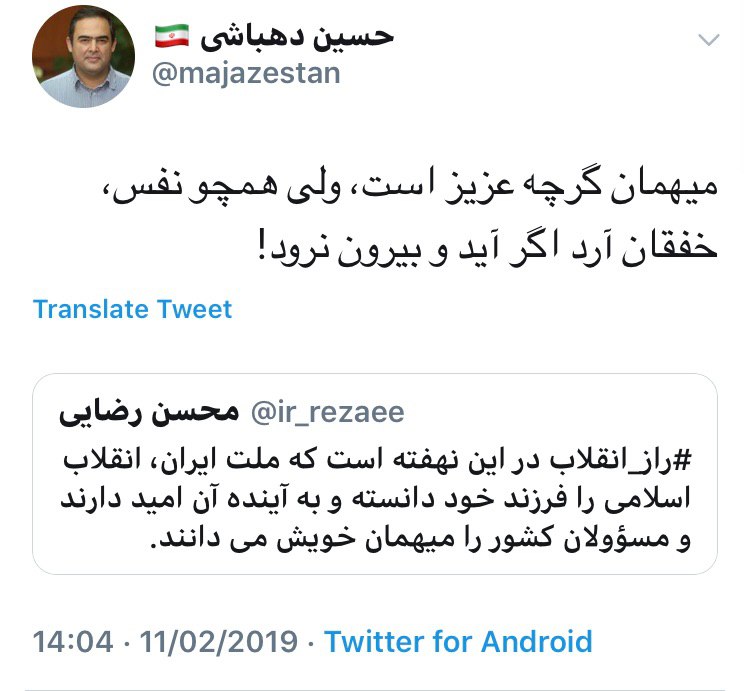
Task: Click the Iran flag emoji beside the name
Action: pyautogui.click(x=172, y=36)
